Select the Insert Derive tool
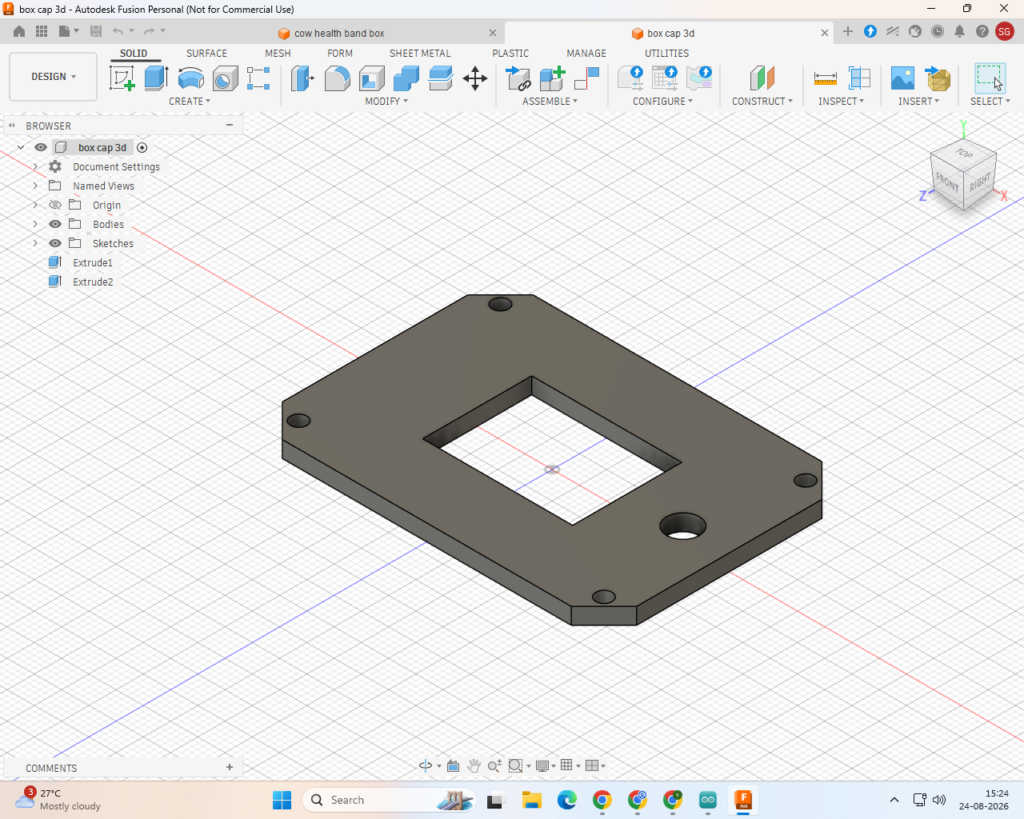Viewport: 1024px width, 819px height. point(938,78)
